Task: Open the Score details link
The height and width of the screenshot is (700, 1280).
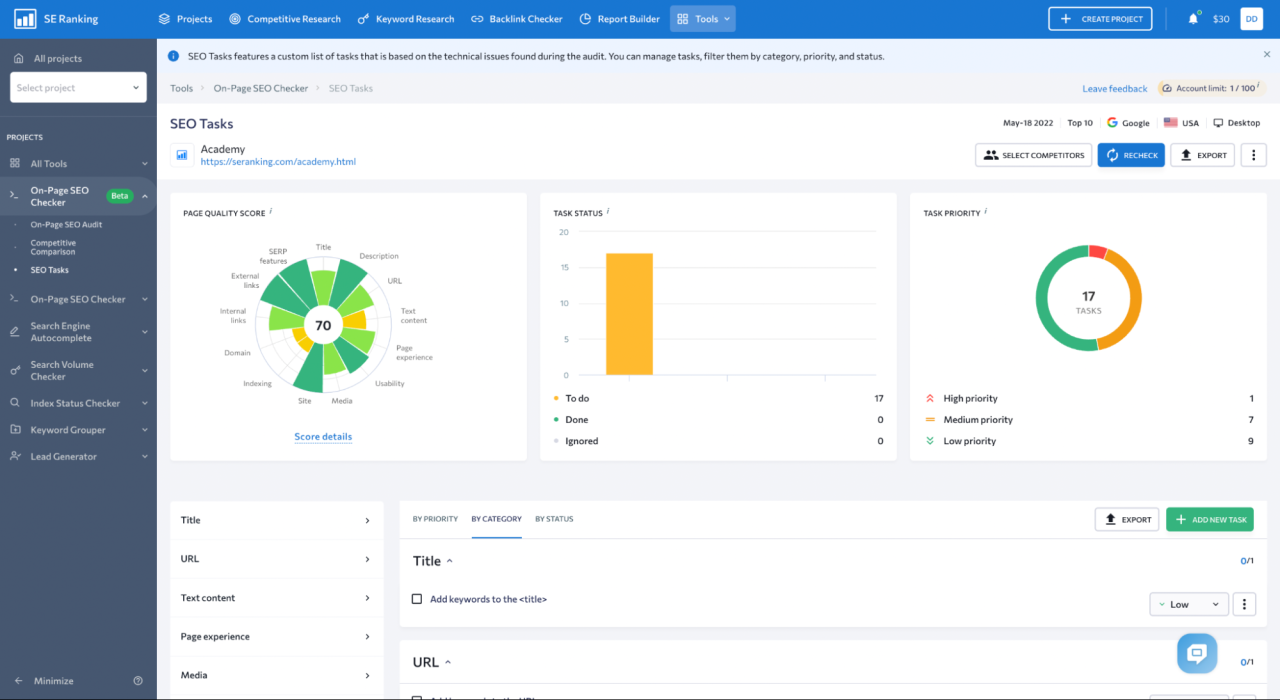Action: point(323,437)
